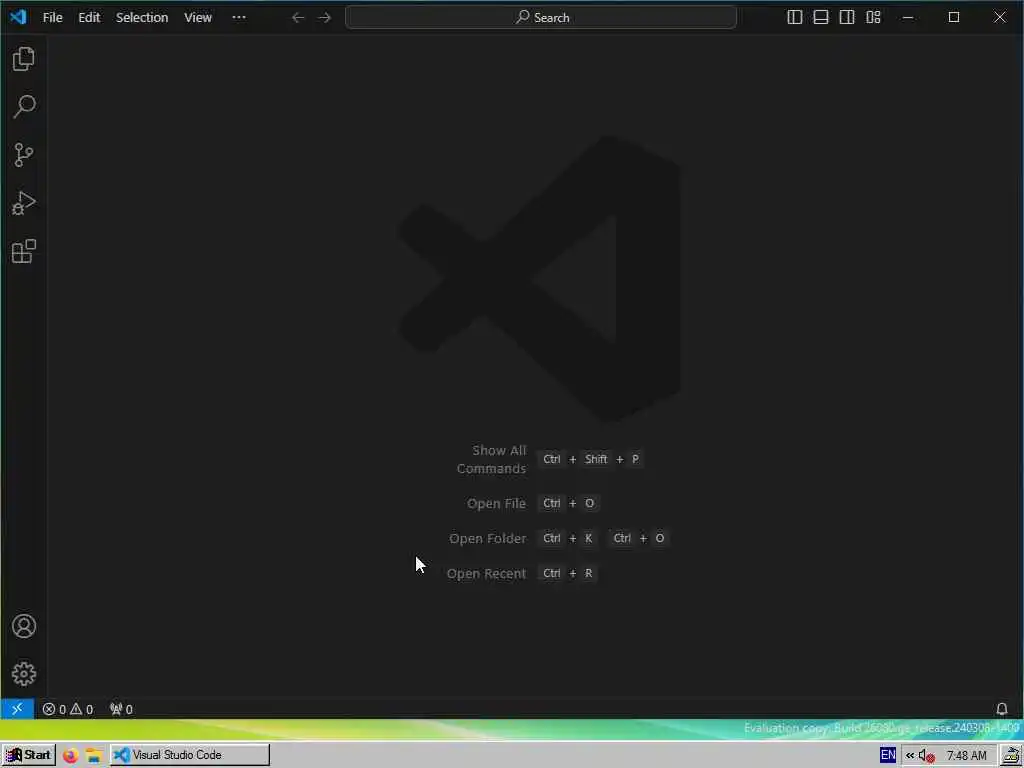Click the EN language indicator
1024x768 pixels.
point(888,755)
